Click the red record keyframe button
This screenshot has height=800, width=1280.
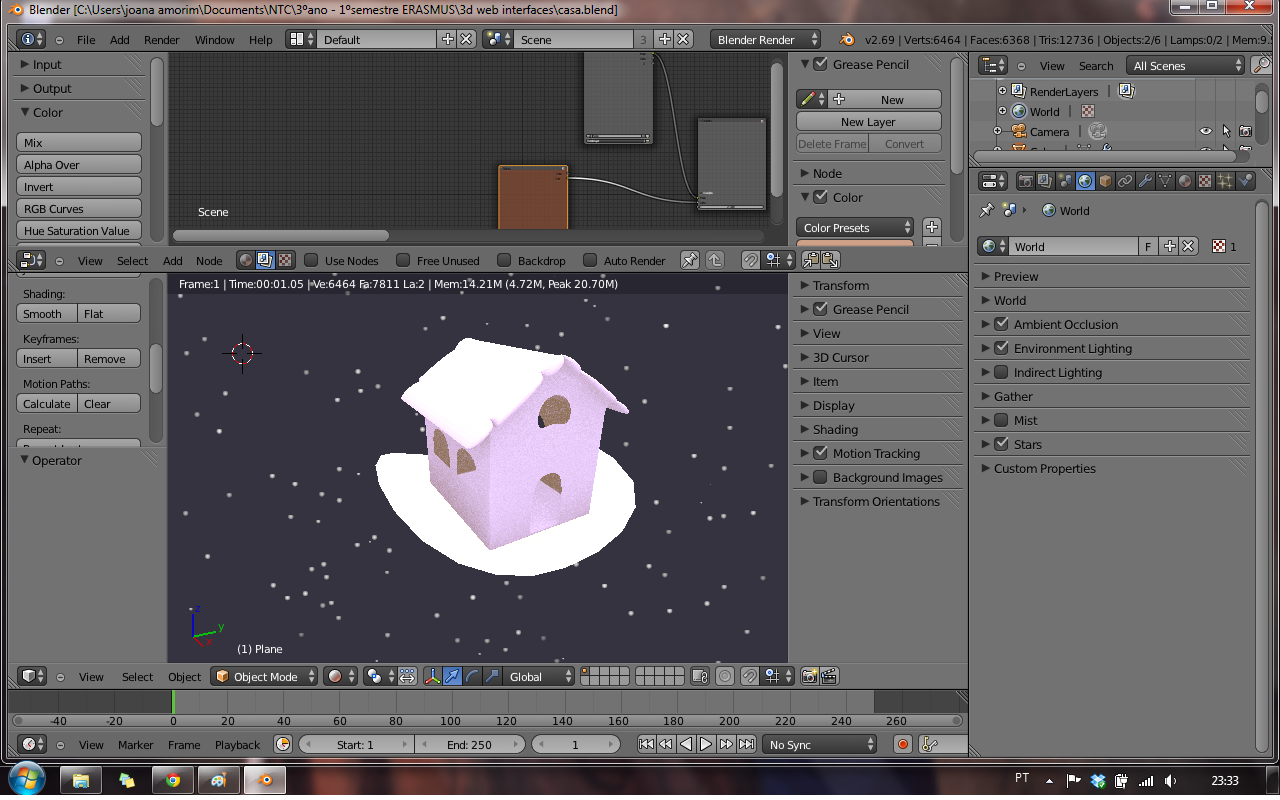[903, 744]
